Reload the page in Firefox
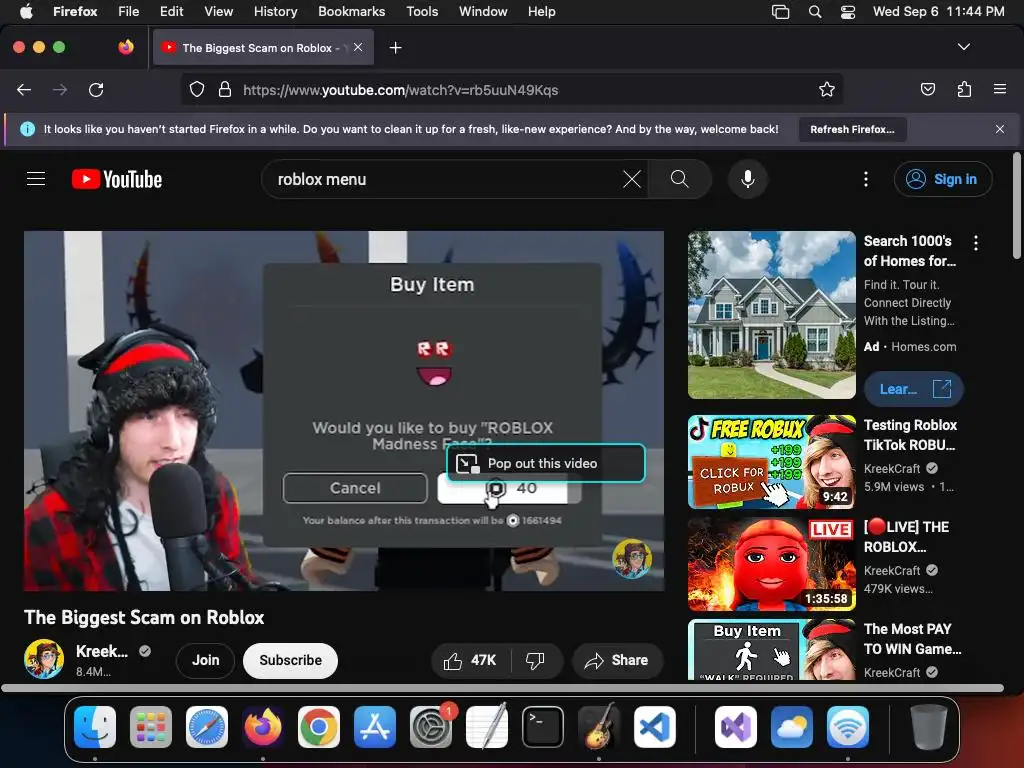 click(x=96, y=89)
